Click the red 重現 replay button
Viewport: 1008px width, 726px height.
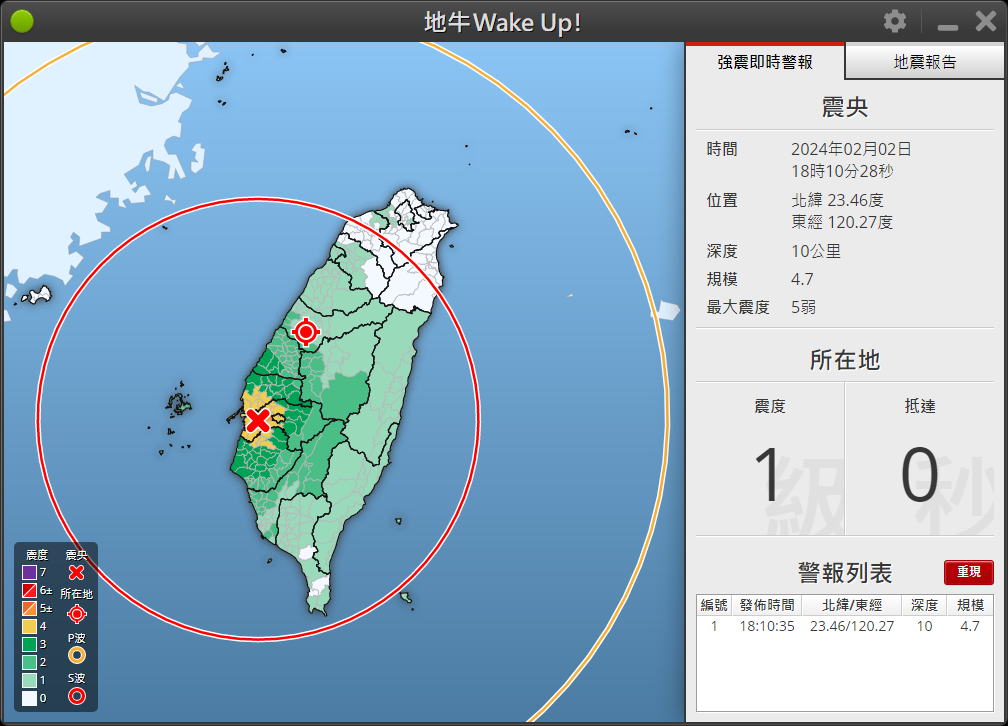(x=969, y=572)
